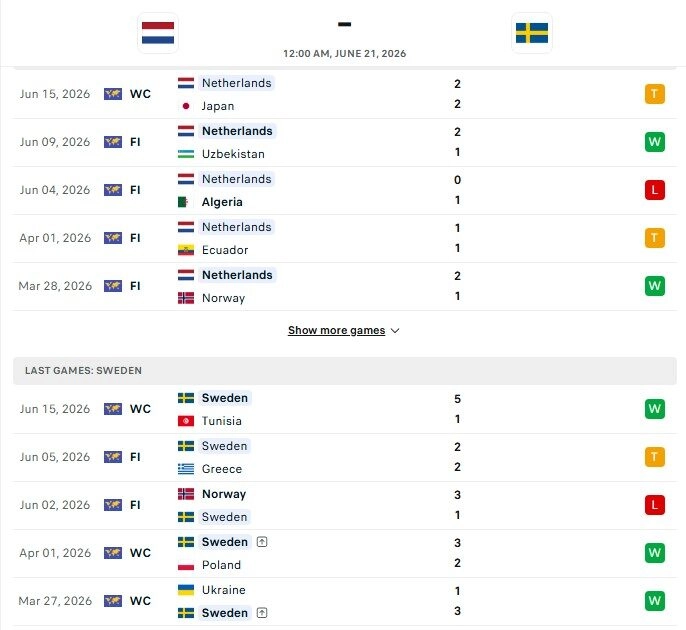Click the green W badge for Netherlands vs Uzbekistan
686x630 pixels.
pos(654,142)
